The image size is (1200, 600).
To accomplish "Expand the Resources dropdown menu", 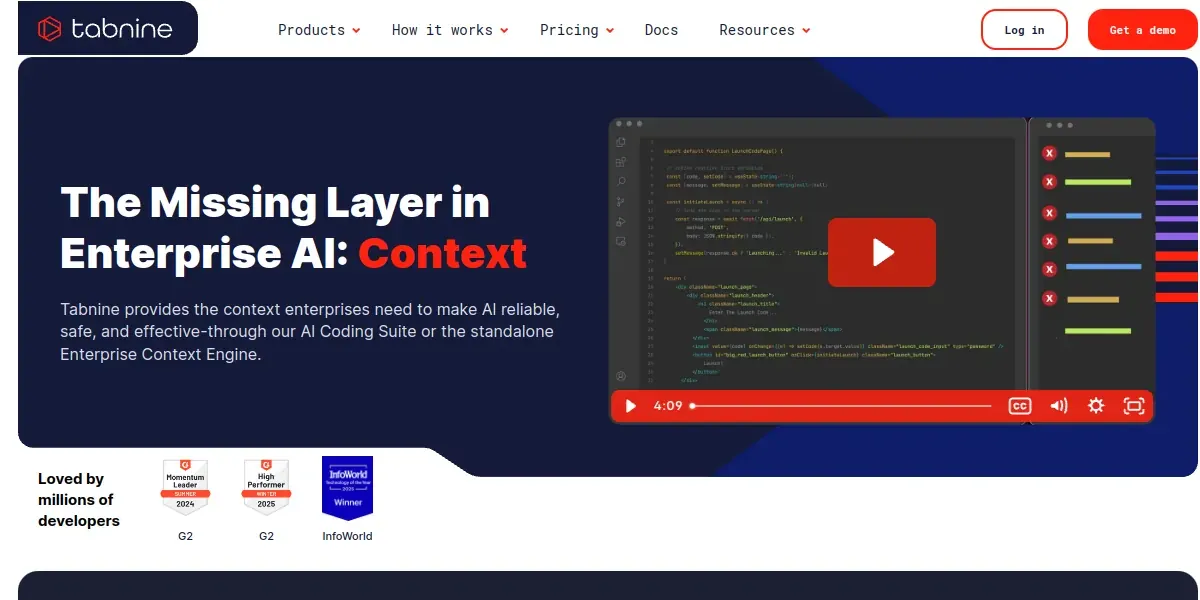I will (764, 30).
